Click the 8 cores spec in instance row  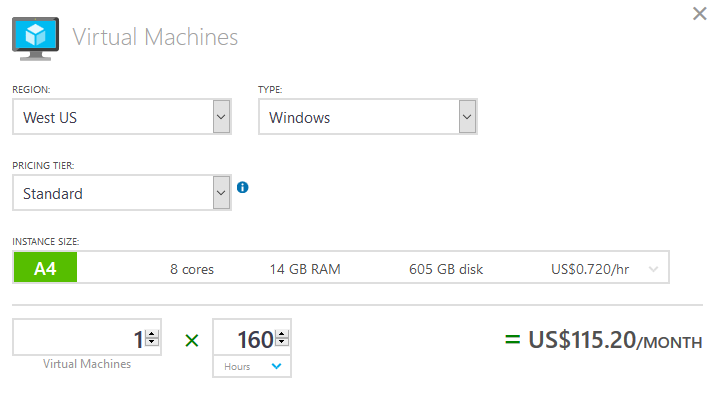pos(191,269)
